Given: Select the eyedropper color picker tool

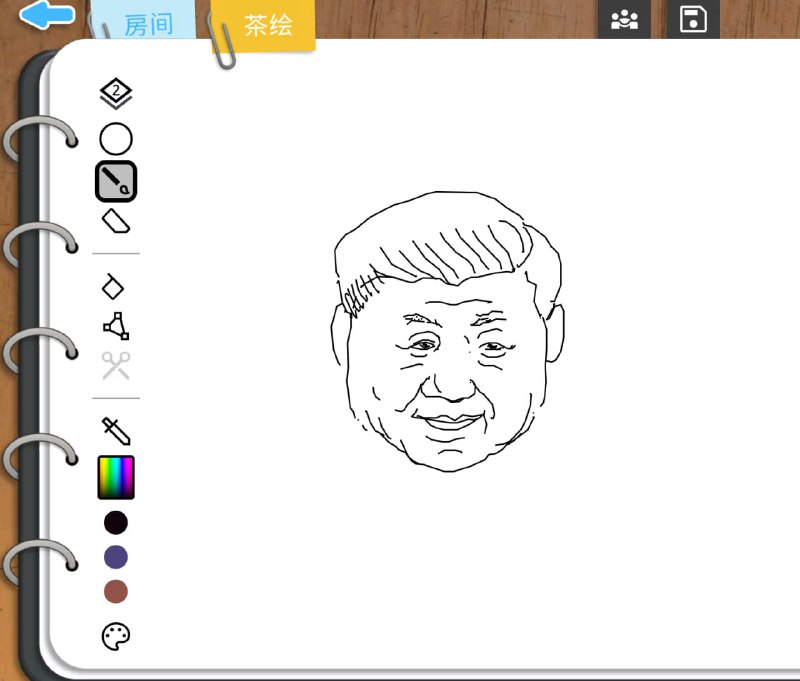Looking at the screenshot, I should (115, 430).
